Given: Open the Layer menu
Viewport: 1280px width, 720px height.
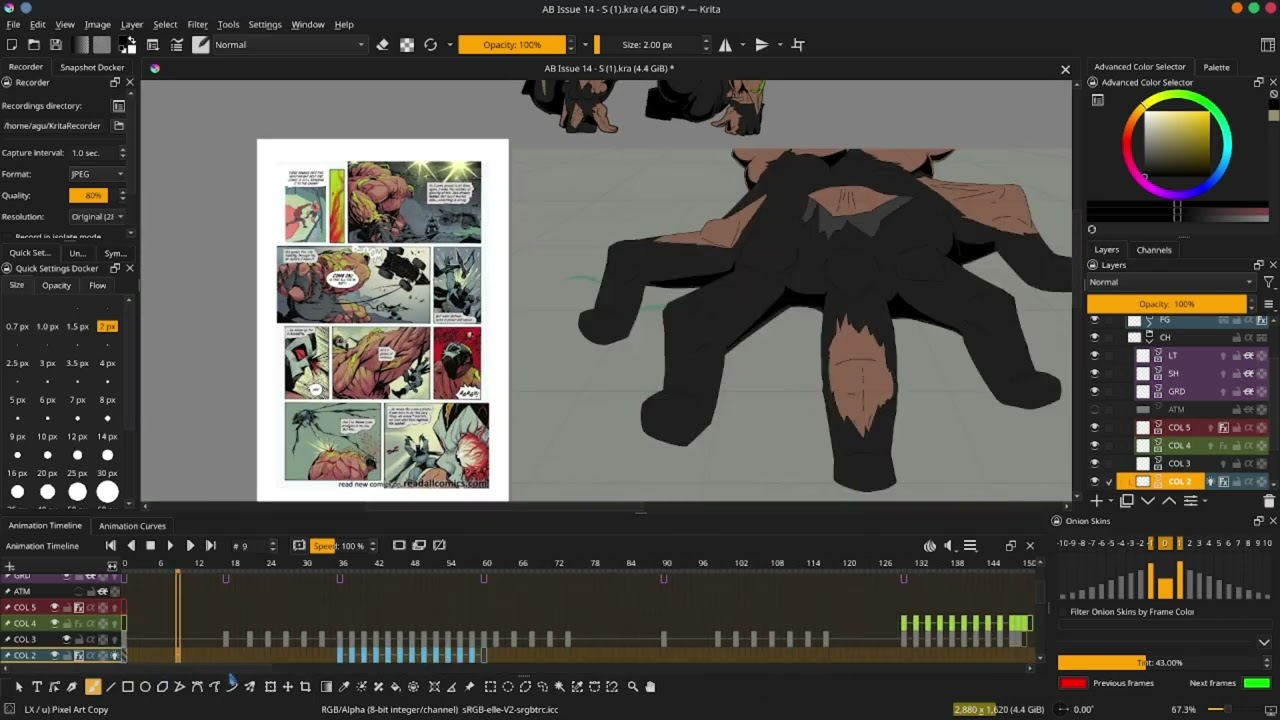Looking at the screenshot, I should [x=132, y=24].
